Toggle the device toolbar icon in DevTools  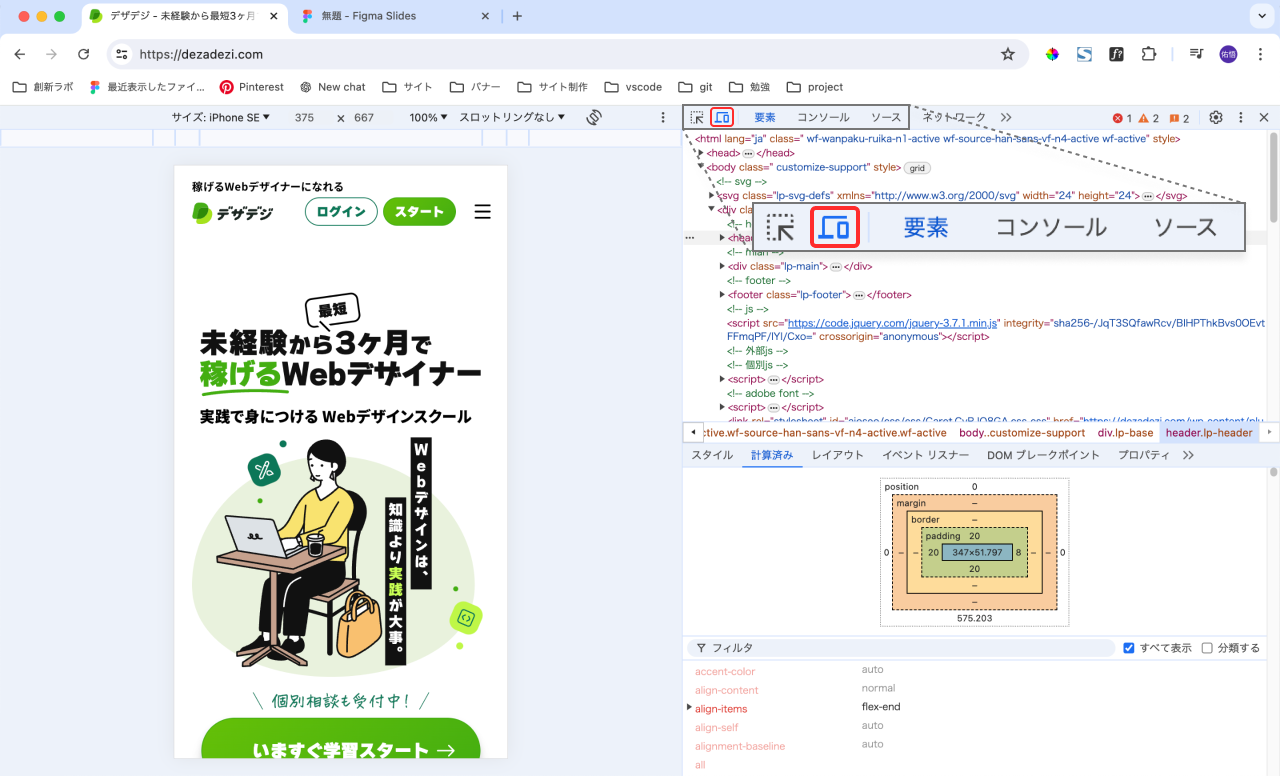tap(722, 117)
